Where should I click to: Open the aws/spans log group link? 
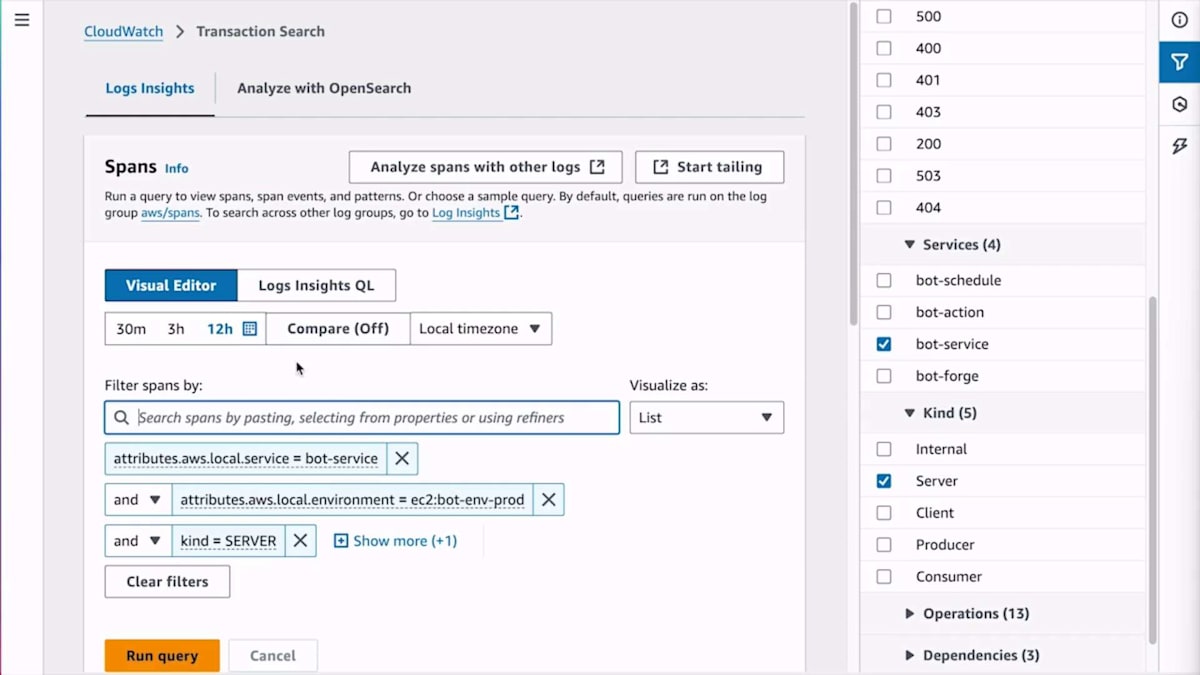click(x=171, y=213)
